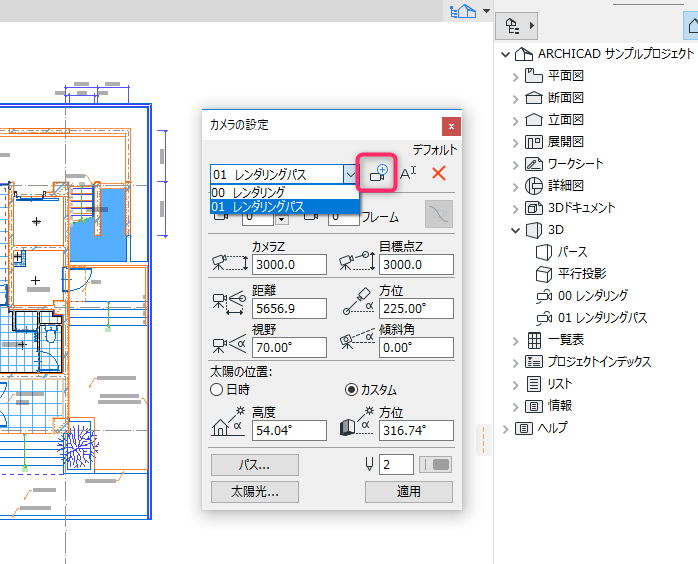Click the view cone icon
698x564 pixels.
(x=229, y=344)
